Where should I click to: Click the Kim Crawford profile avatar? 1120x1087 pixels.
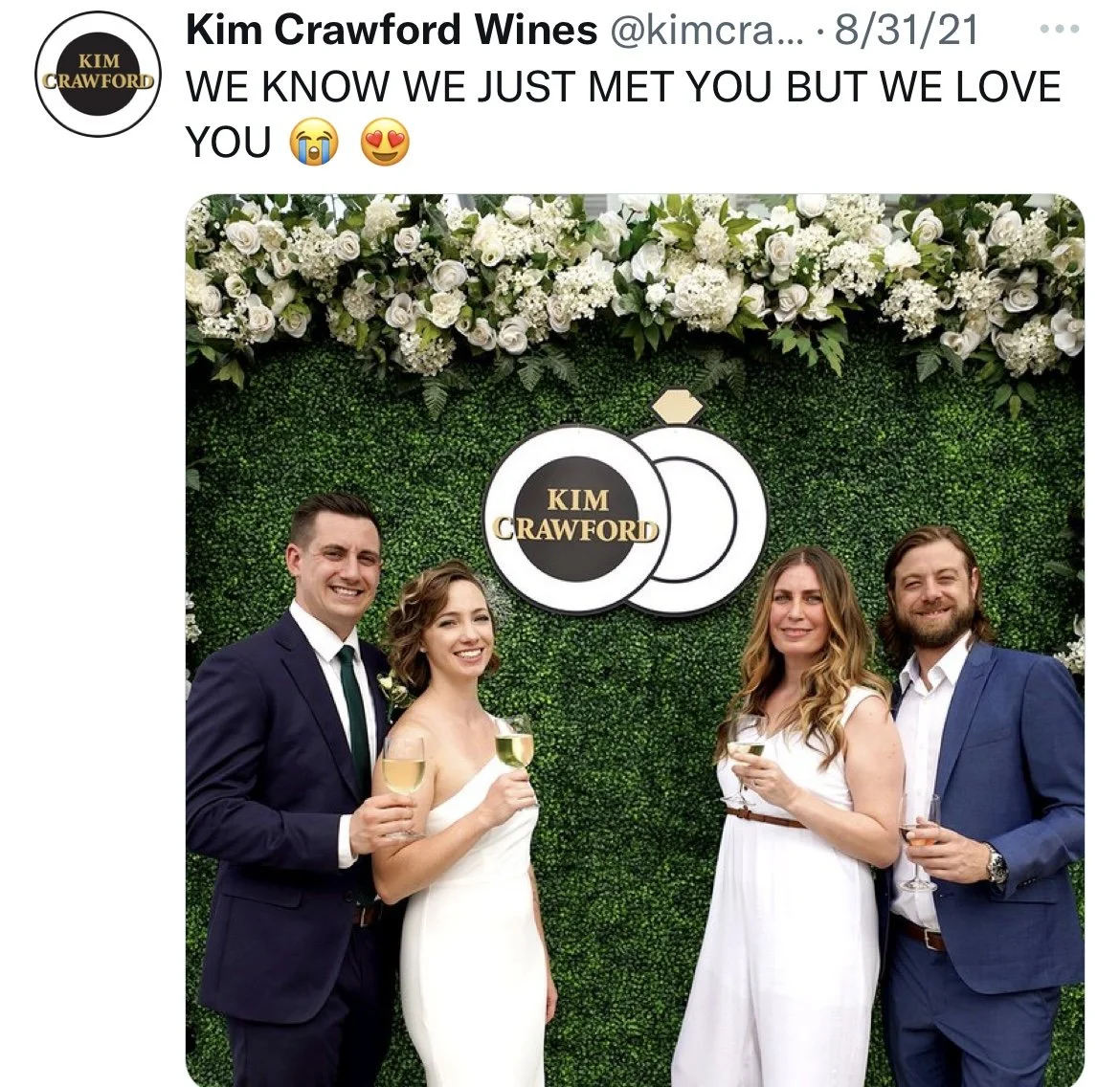98,74
